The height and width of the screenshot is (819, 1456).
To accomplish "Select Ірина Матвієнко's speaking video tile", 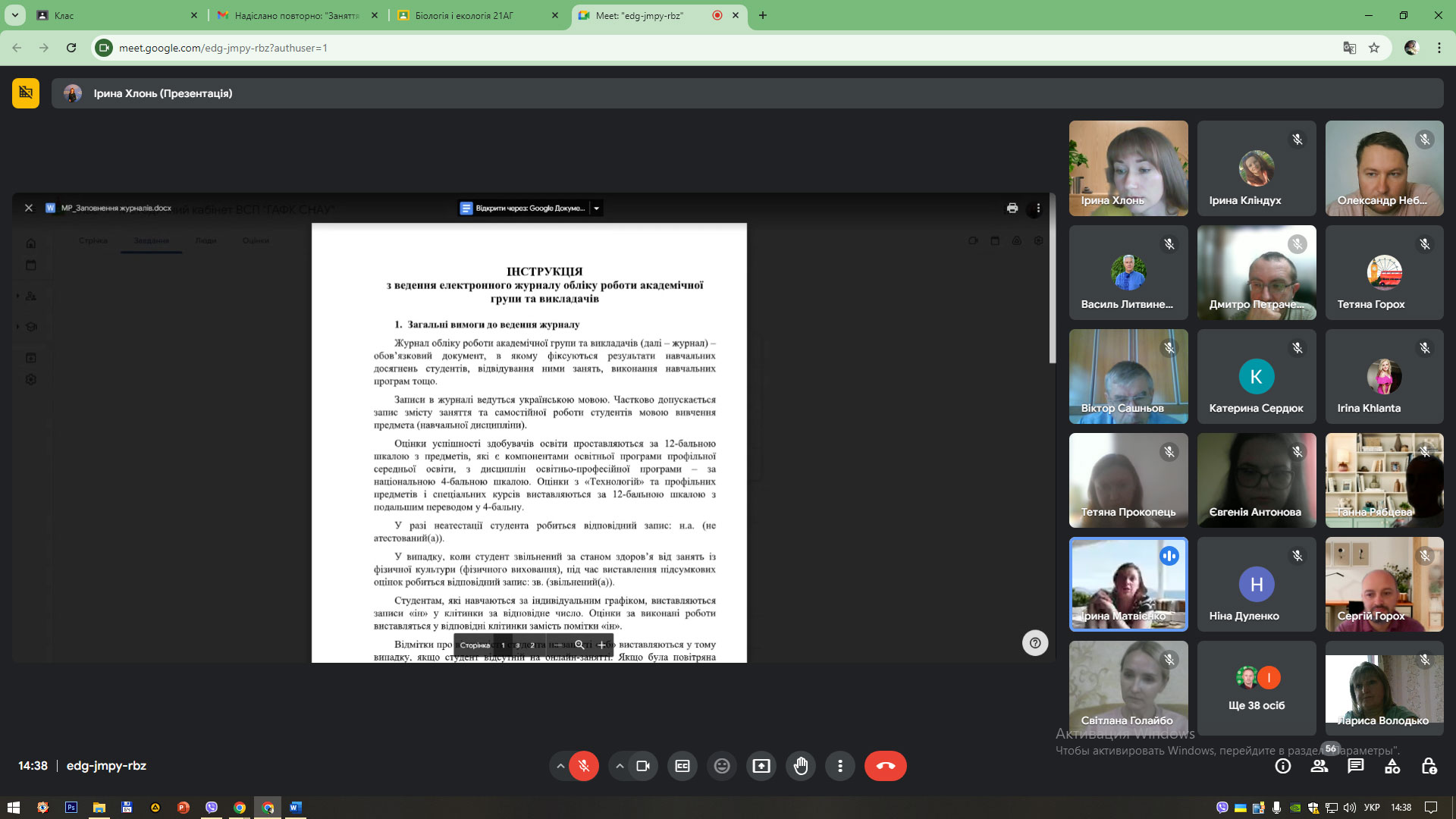I will tap(1128, 584).
